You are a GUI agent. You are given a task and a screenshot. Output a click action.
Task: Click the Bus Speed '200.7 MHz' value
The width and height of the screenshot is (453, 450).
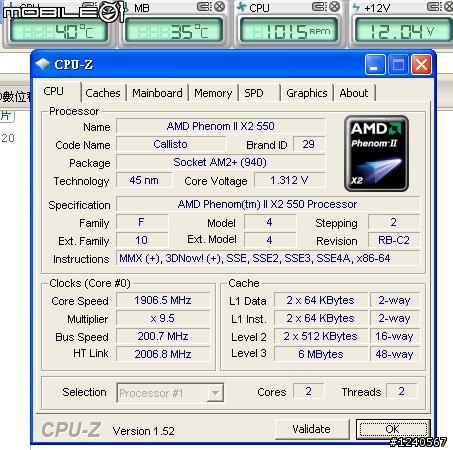point(163,336)
